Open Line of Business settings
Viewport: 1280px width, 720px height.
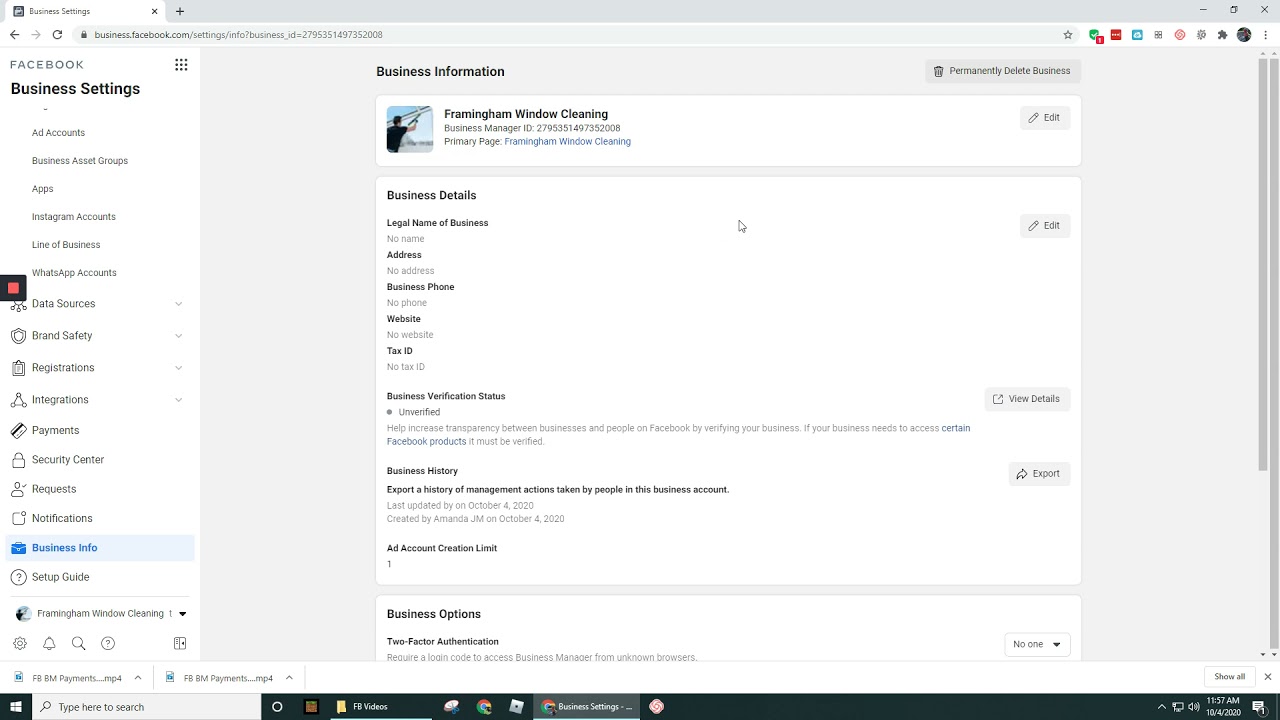click(x=66, y=245)
